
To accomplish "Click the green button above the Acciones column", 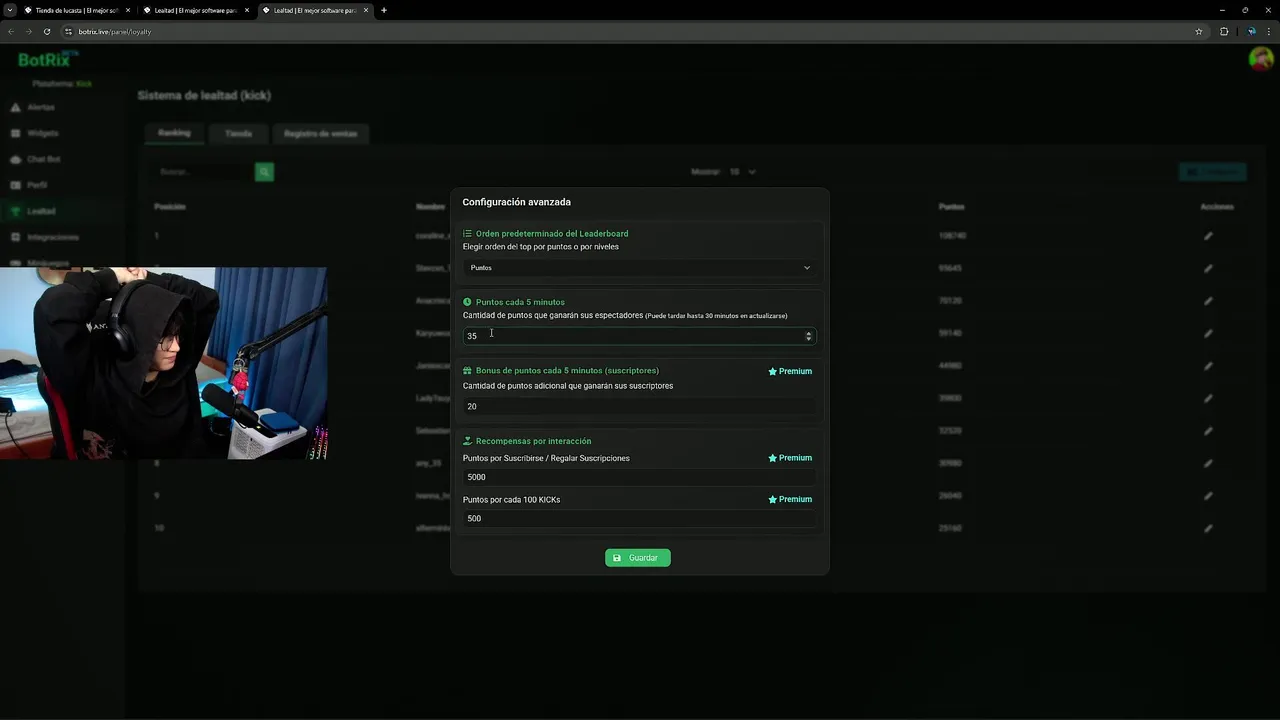I will 1212,172.
